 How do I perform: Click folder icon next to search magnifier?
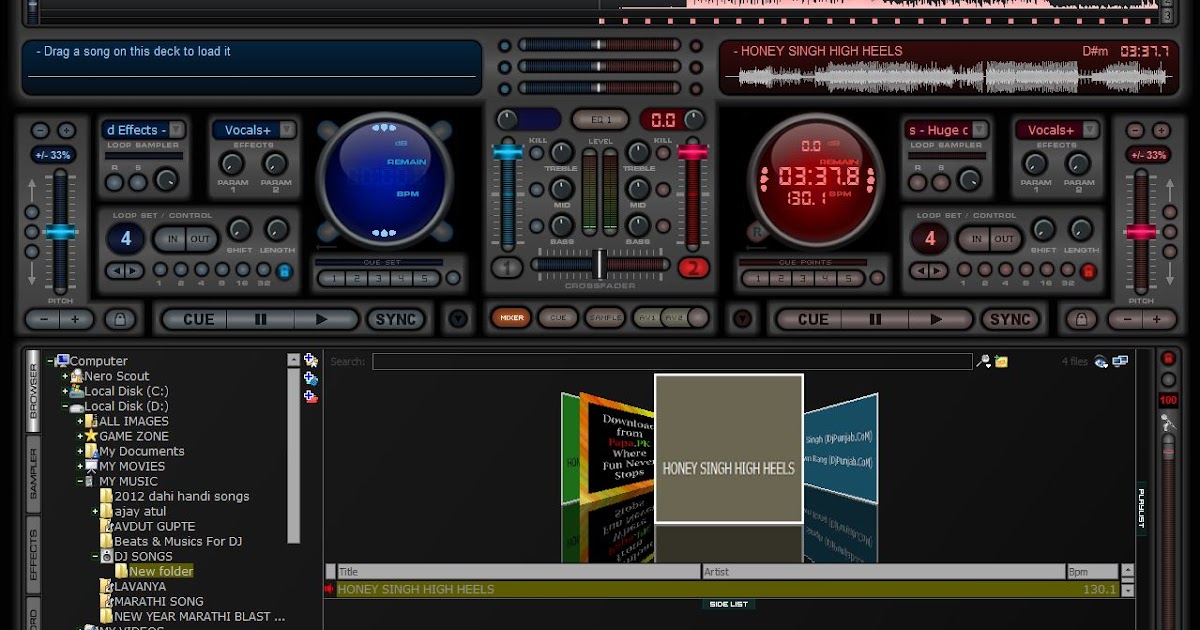tap(1000, 361)
